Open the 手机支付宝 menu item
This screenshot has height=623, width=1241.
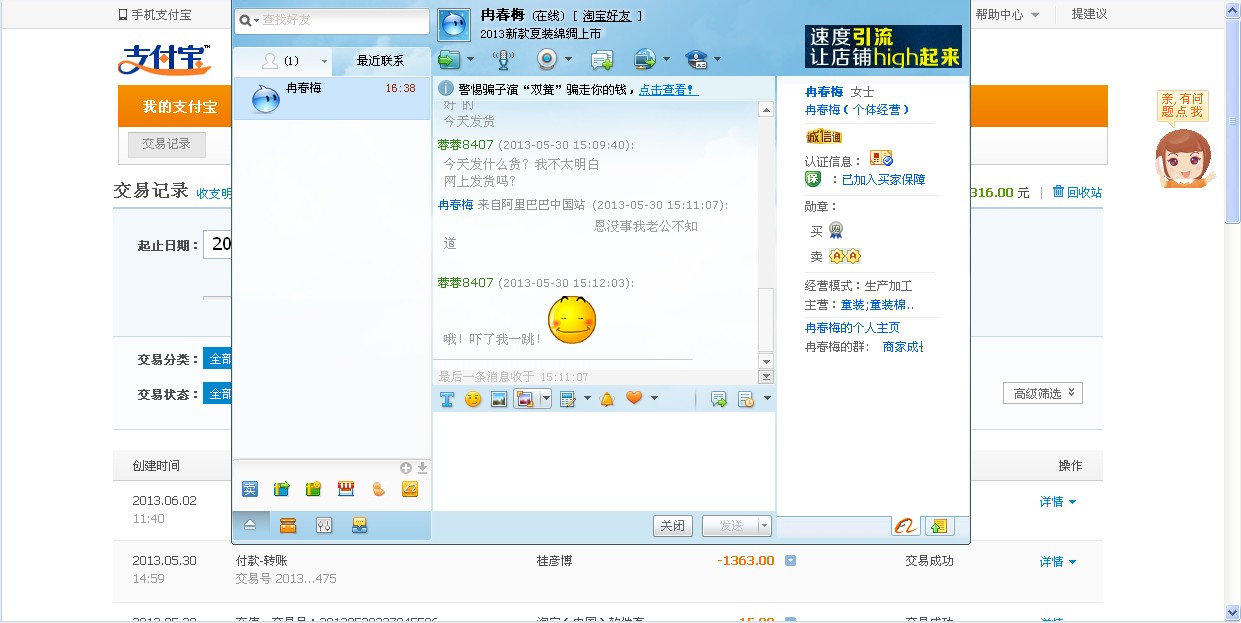[x=155, y=15]
